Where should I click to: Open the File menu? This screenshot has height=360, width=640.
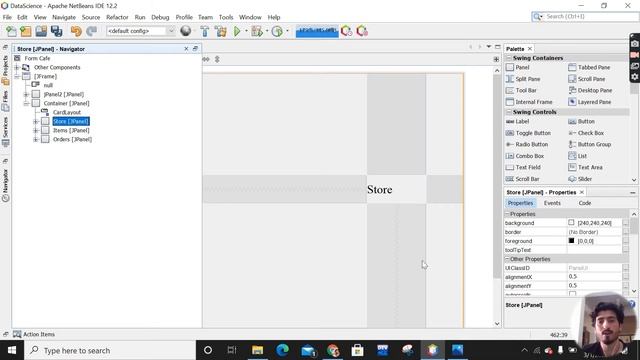(7, 17)
